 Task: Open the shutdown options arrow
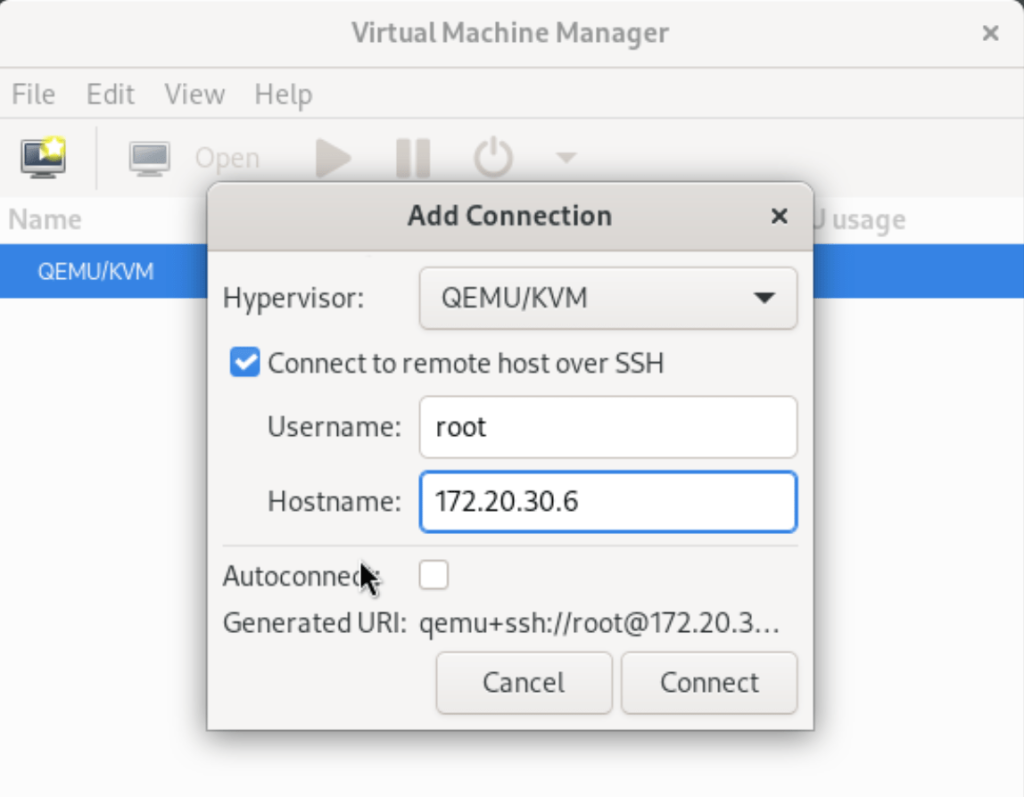565,158
